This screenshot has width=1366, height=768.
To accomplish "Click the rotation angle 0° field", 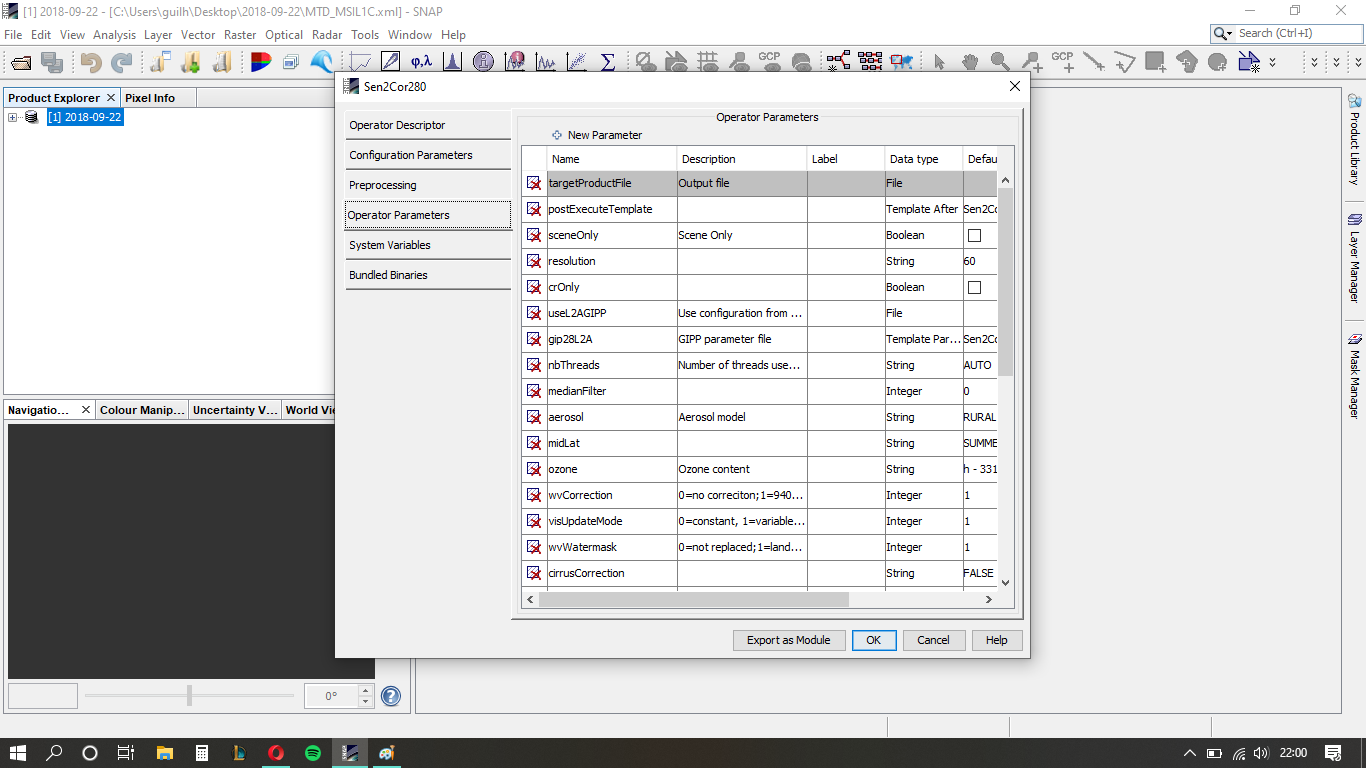I will 331,696.
